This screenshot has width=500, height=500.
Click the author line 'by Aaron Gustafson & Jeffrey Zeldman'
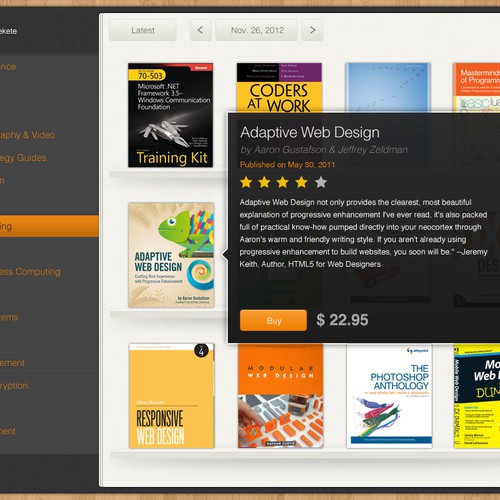[x=324, y=150]
